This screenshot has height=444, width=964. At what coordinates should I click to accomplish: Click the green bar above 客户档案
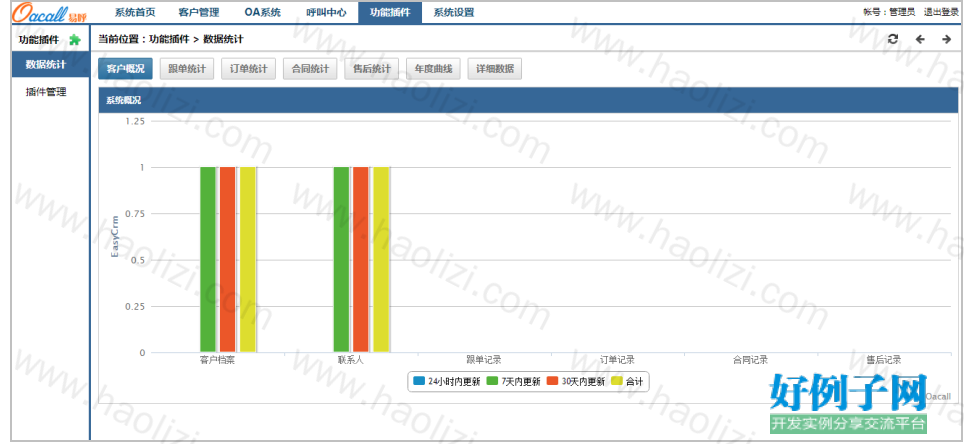(208, 260)
